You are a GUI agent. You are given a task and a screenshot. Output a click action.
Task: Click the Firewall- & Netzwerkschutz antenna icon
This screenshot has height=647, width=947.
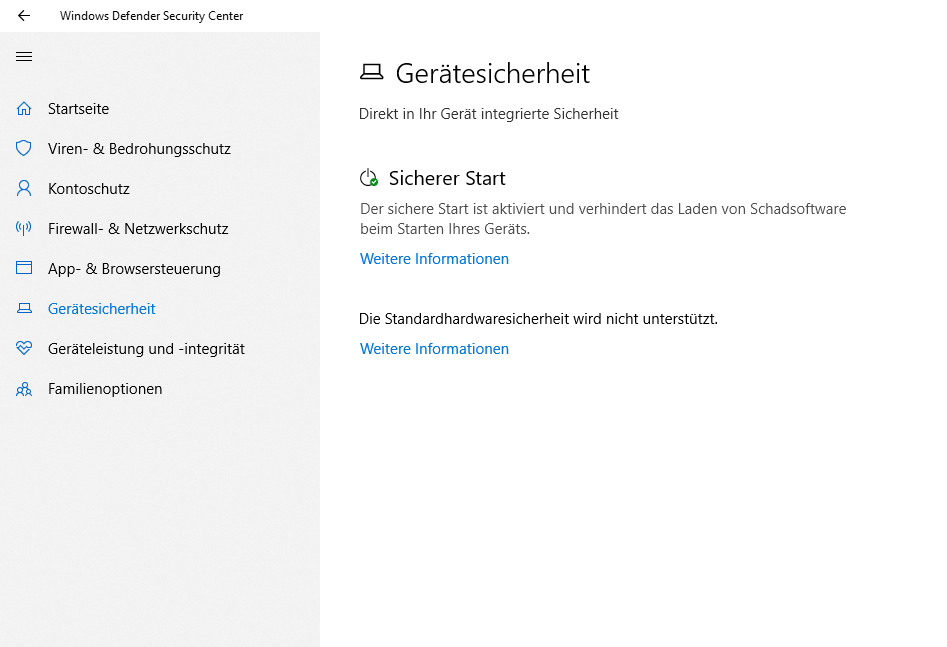click(x=24, y=228)
